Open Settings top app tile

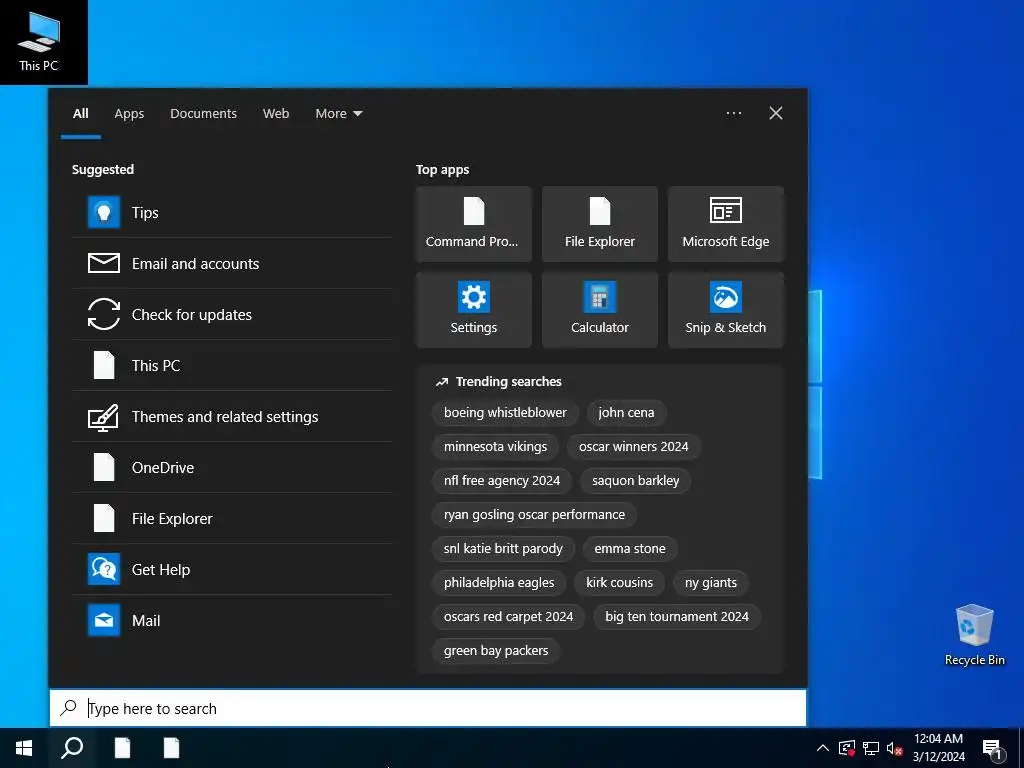pyautogui.click(x=473, y=310)
